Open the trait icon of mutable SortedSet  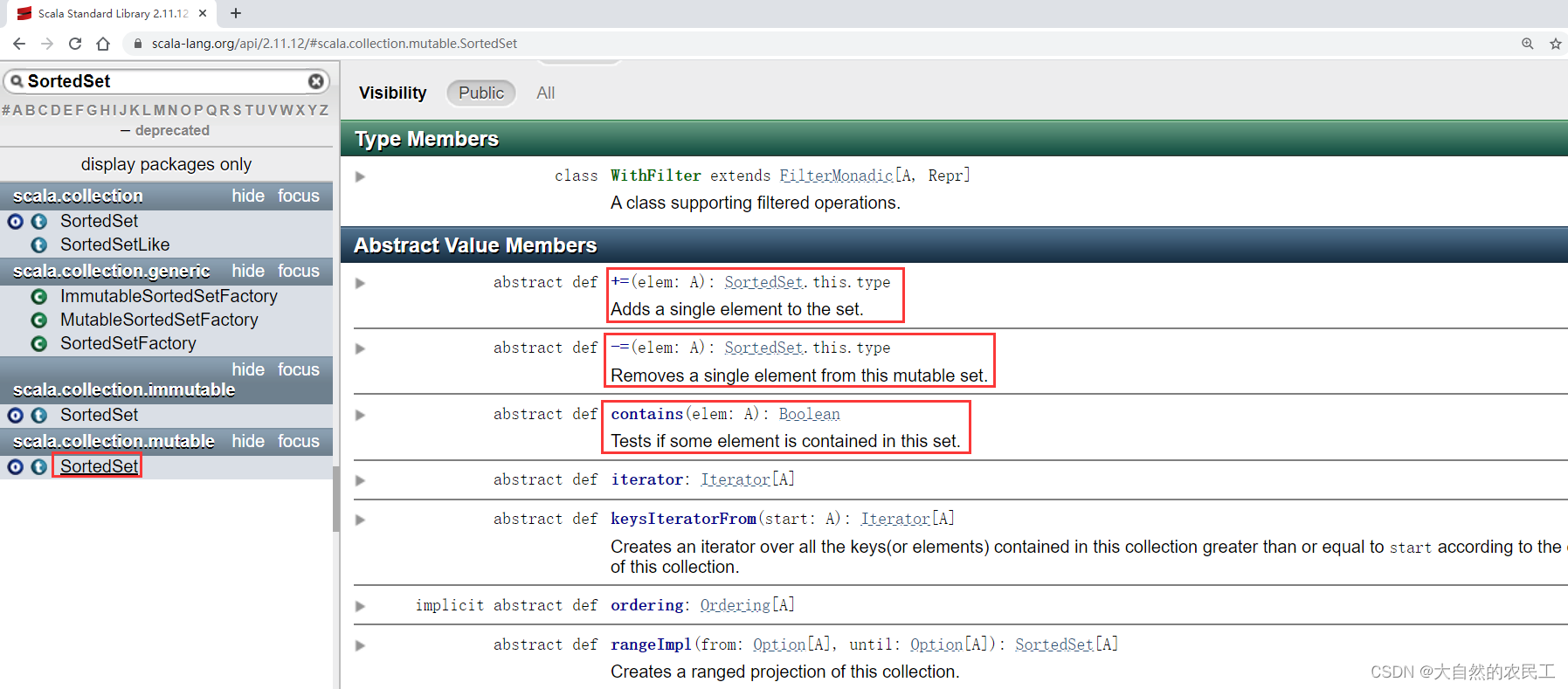(x=39, y=467)
